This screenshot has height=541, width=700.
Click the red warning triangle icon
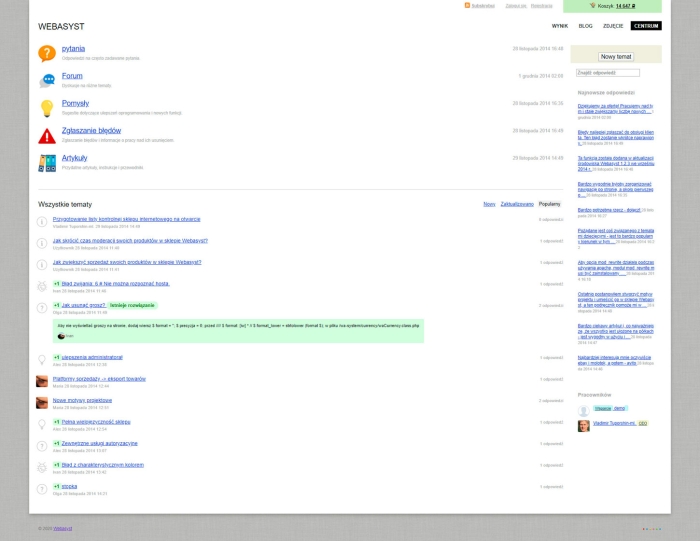click(46, 135)
